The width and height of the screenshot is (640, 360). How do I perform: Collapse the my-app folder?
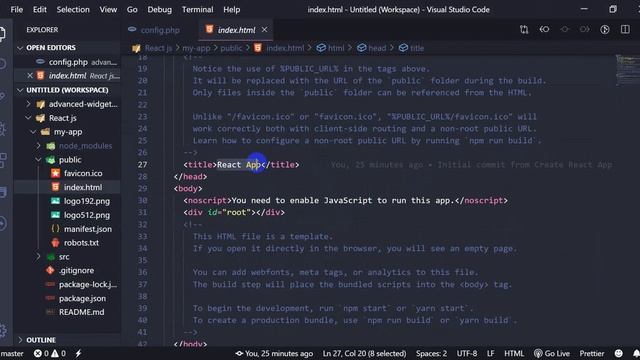click(33, 132)
